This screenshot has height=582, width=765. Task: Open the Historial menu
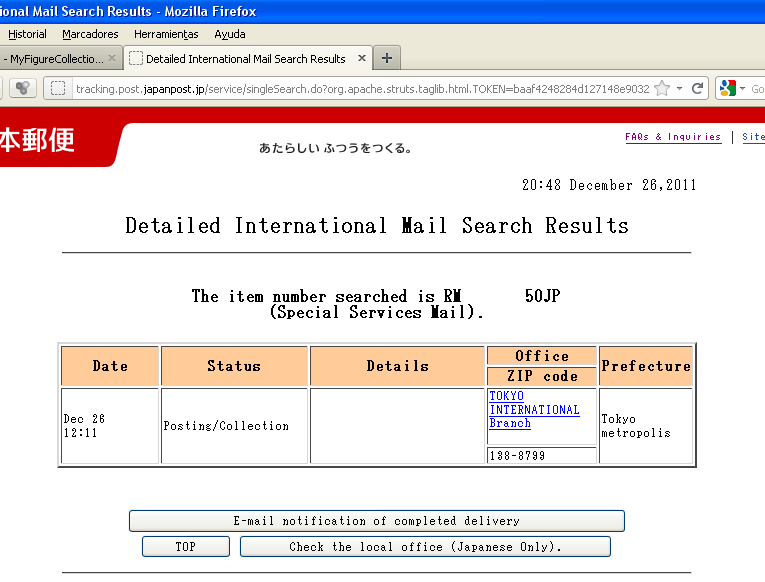click(27, 34)
